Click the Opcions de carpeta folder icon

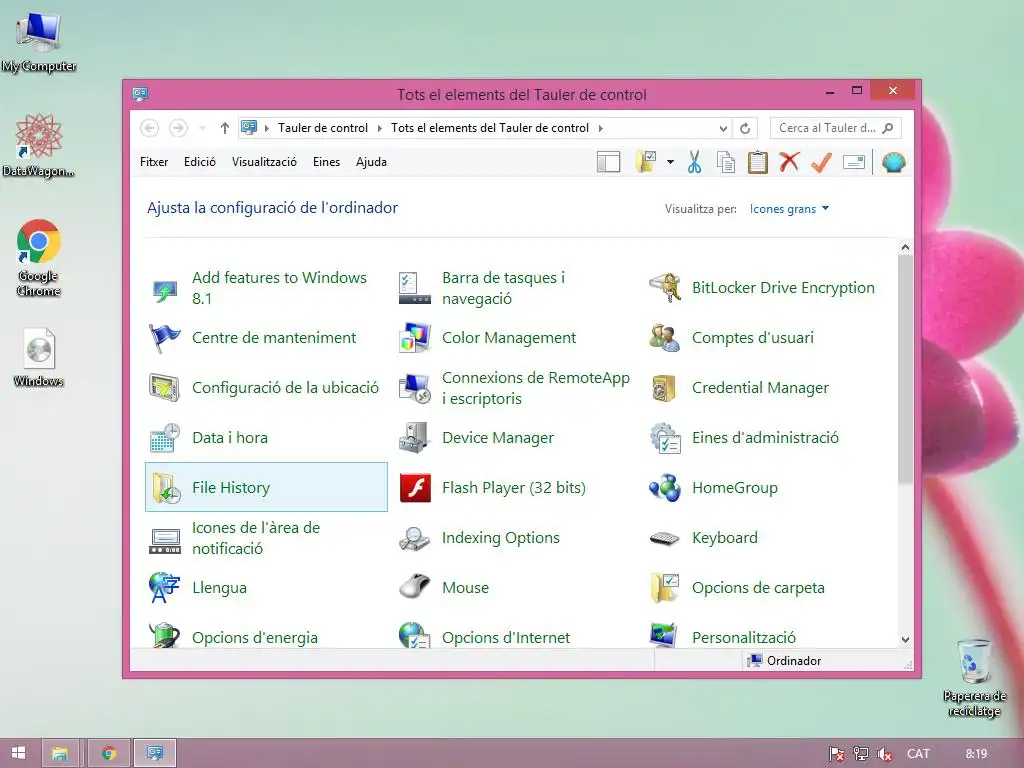coord(665,588)
